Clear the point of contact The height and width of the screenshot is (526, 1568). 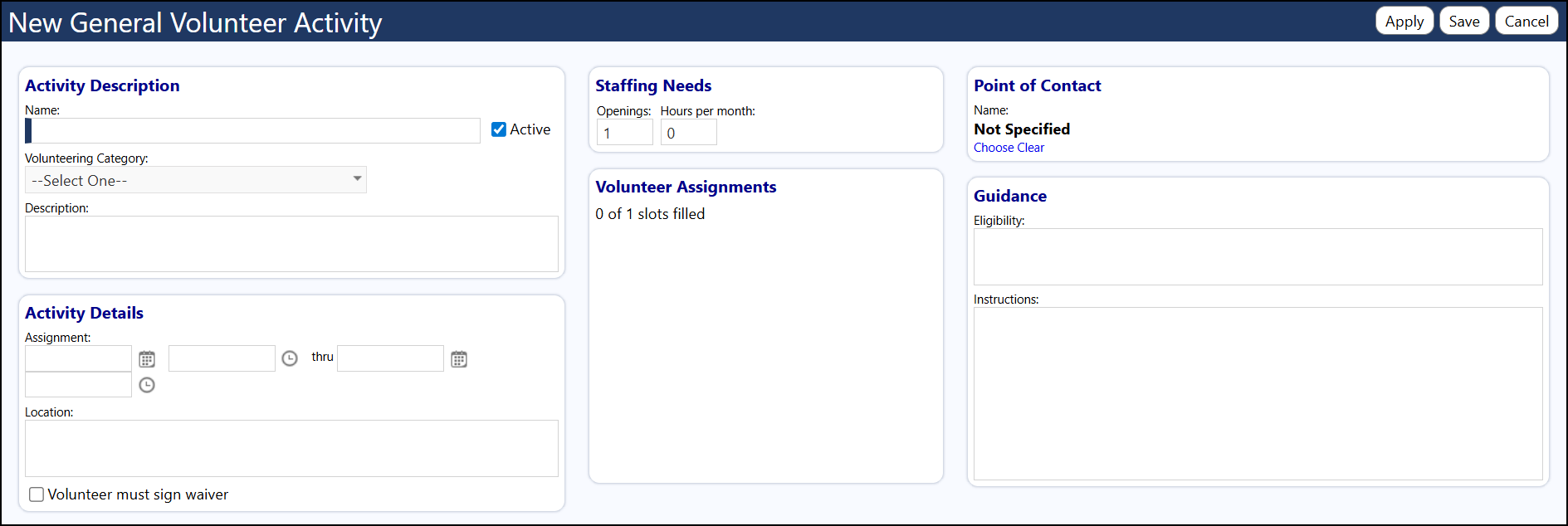pyautogui.click(x=1031, y=148)
